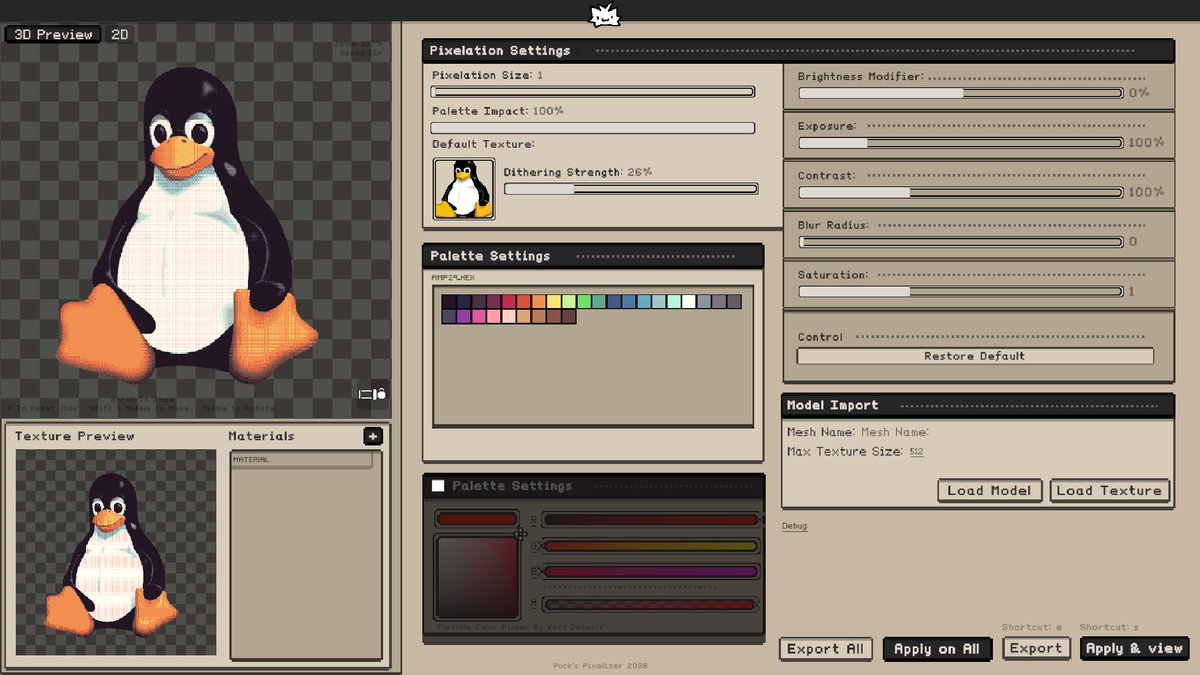This screenshot has width=1200, height=675.
Task: Click Load Texture
Action: tap(1109, 490)
